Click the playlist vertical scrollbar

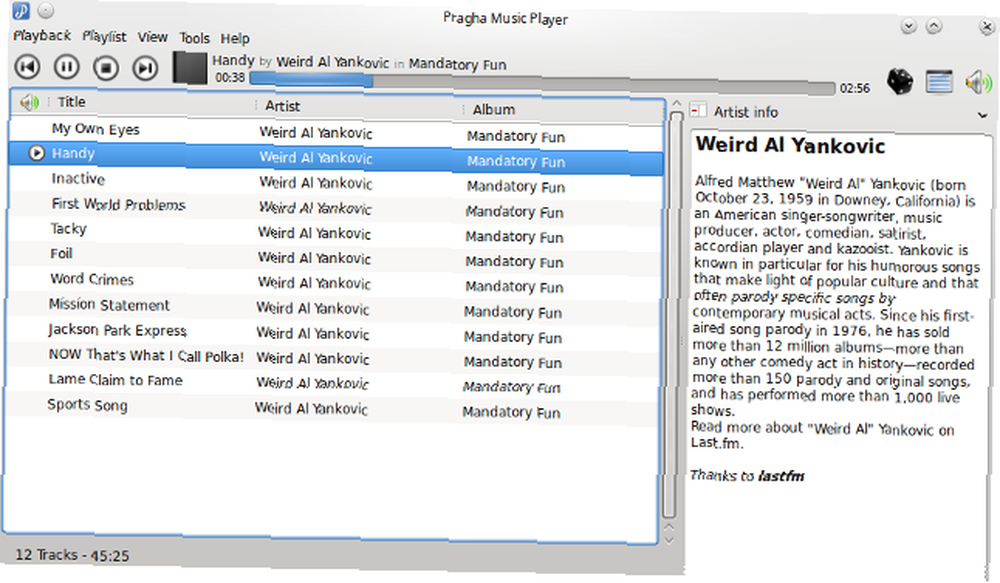point(672,313)
